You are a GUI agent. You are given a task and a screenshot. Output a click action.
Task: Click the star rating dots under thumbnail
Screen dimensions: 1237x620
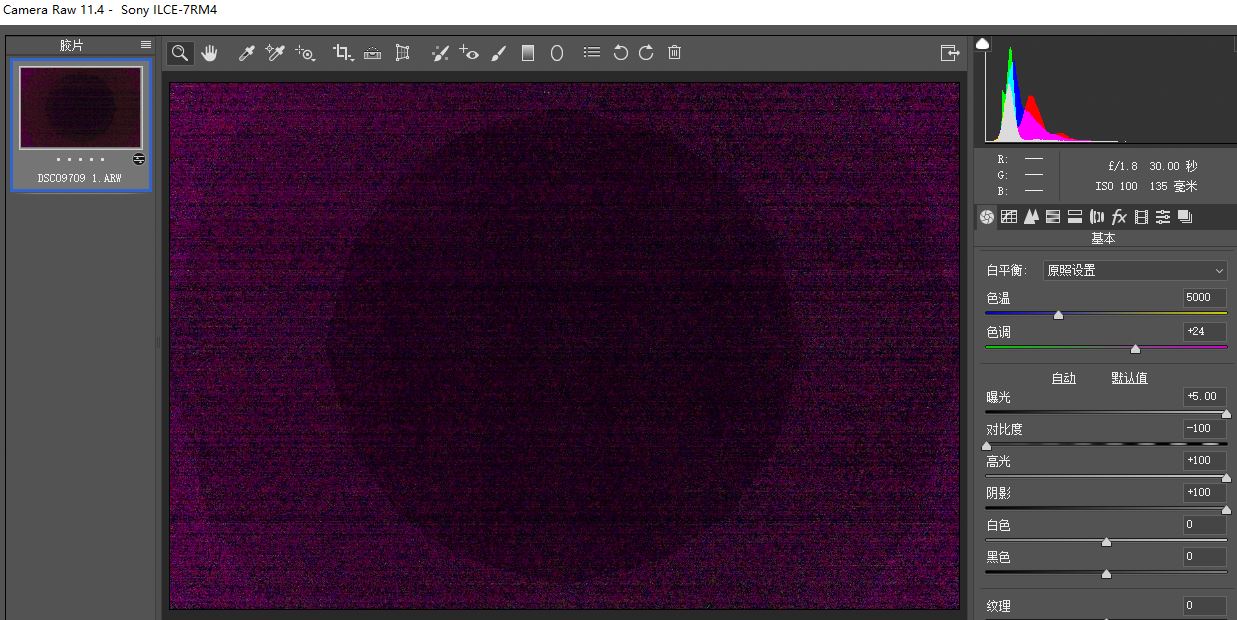[x=81, y=159]
